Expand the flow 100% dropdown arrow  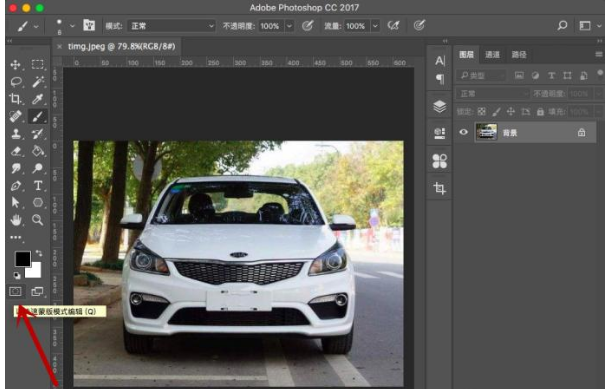(x=375, y=26)
